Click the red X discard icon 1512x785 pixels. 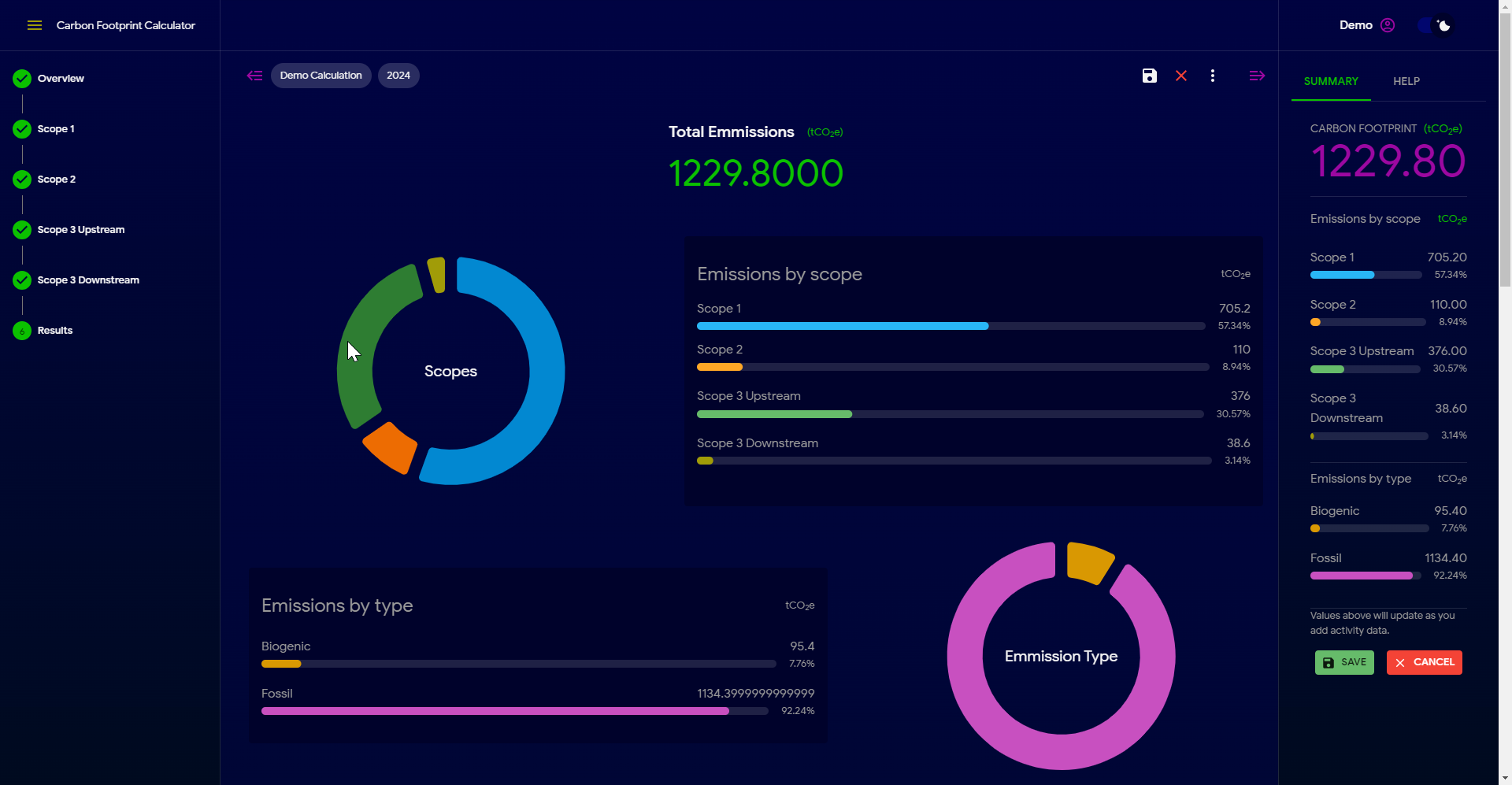pyautogui.click(x=1181, y=76)
